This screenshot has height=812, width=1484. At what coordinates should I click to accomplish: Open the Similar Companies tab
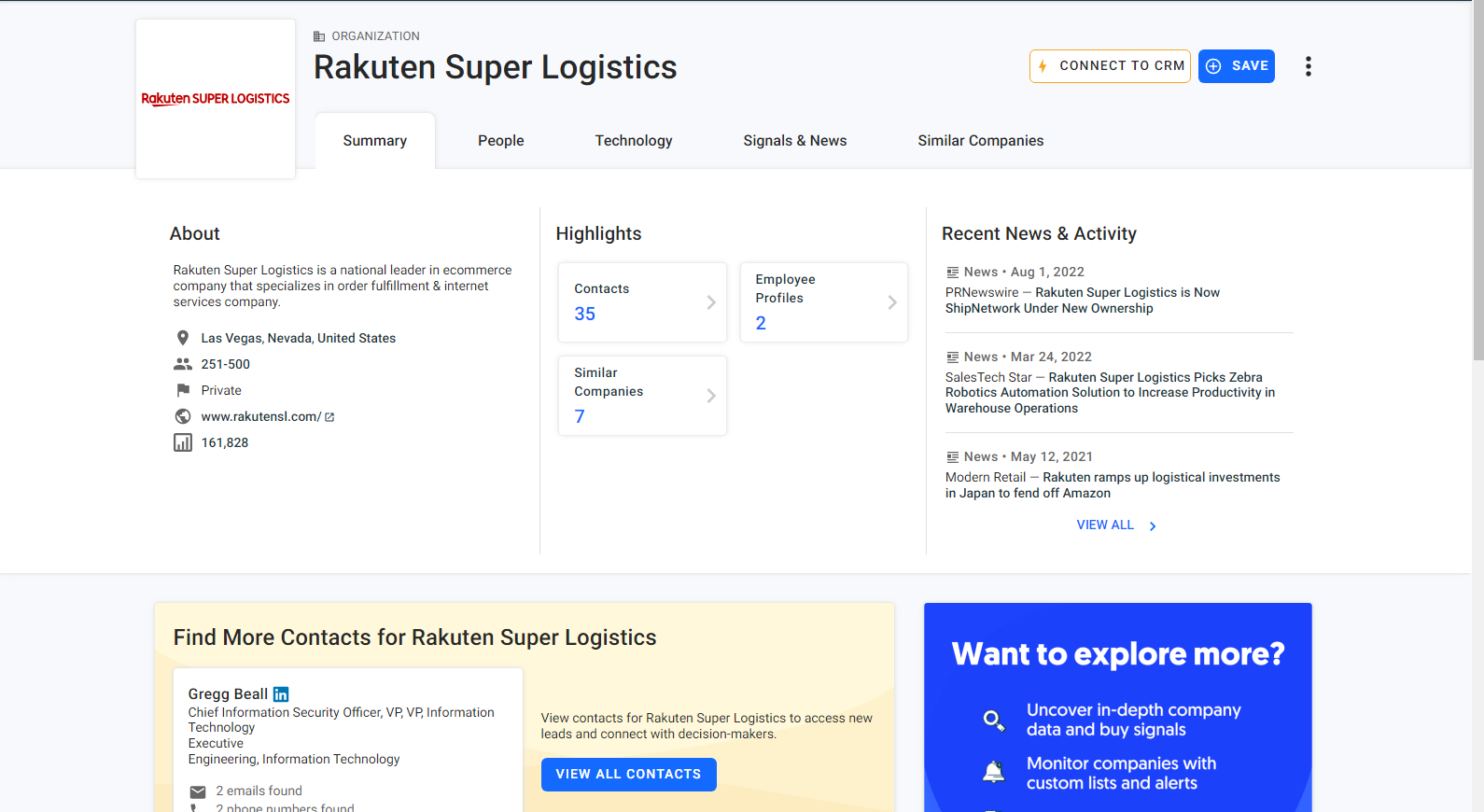[x=981, y=141]
